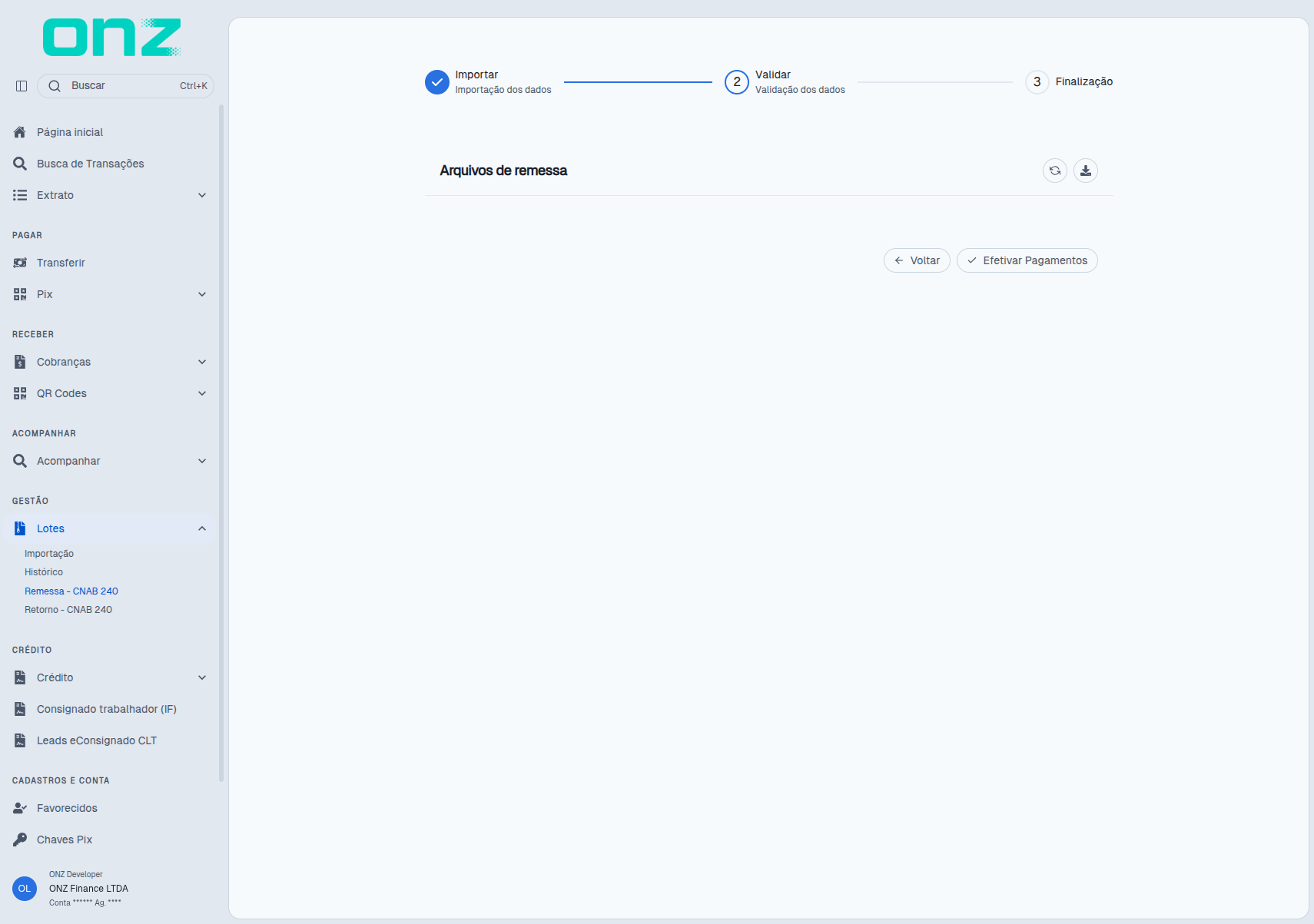
Task: Click the Voltar button
Action: 917,260
